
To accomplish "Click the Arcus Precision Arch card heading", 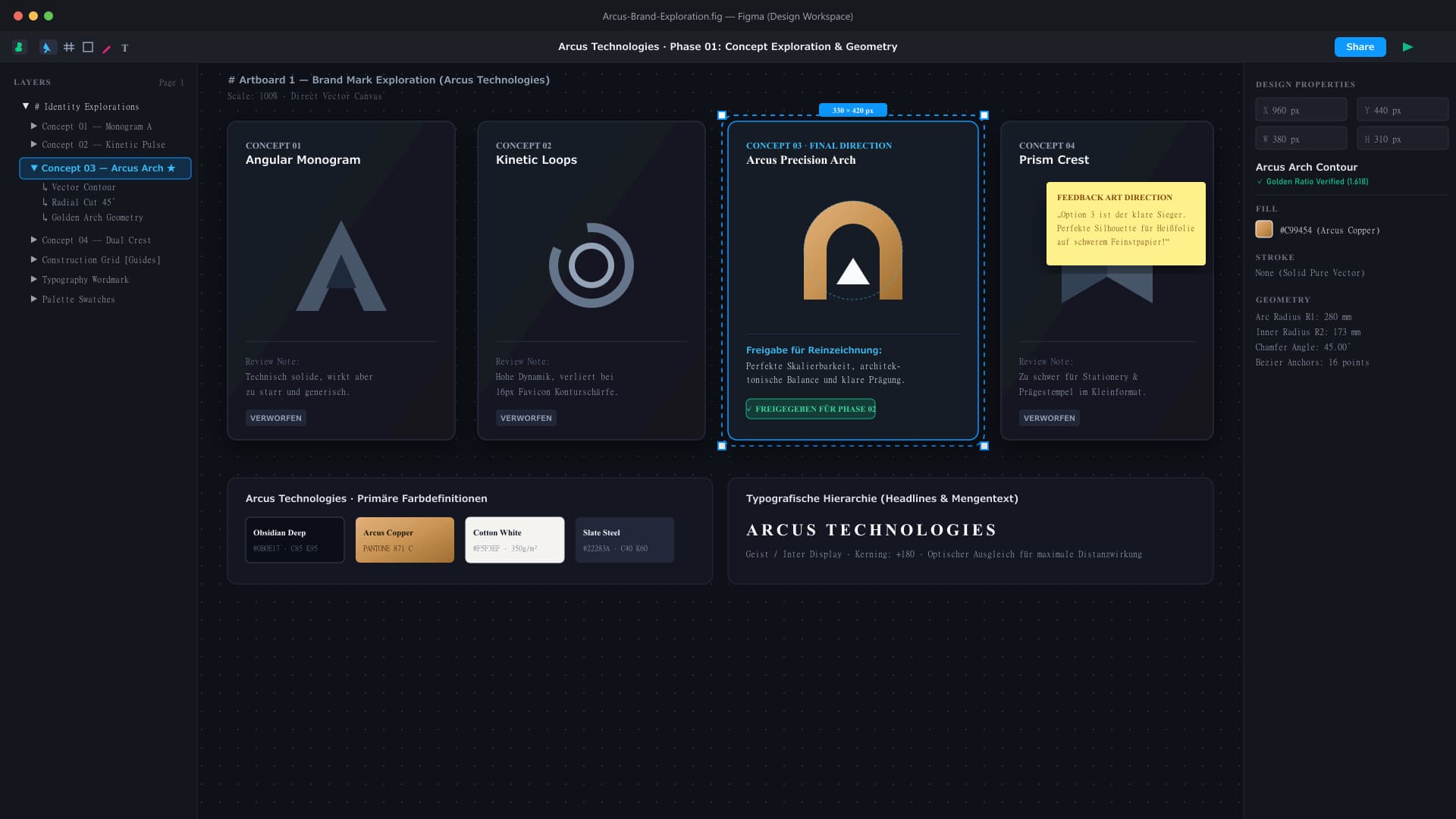I will 801,160.
